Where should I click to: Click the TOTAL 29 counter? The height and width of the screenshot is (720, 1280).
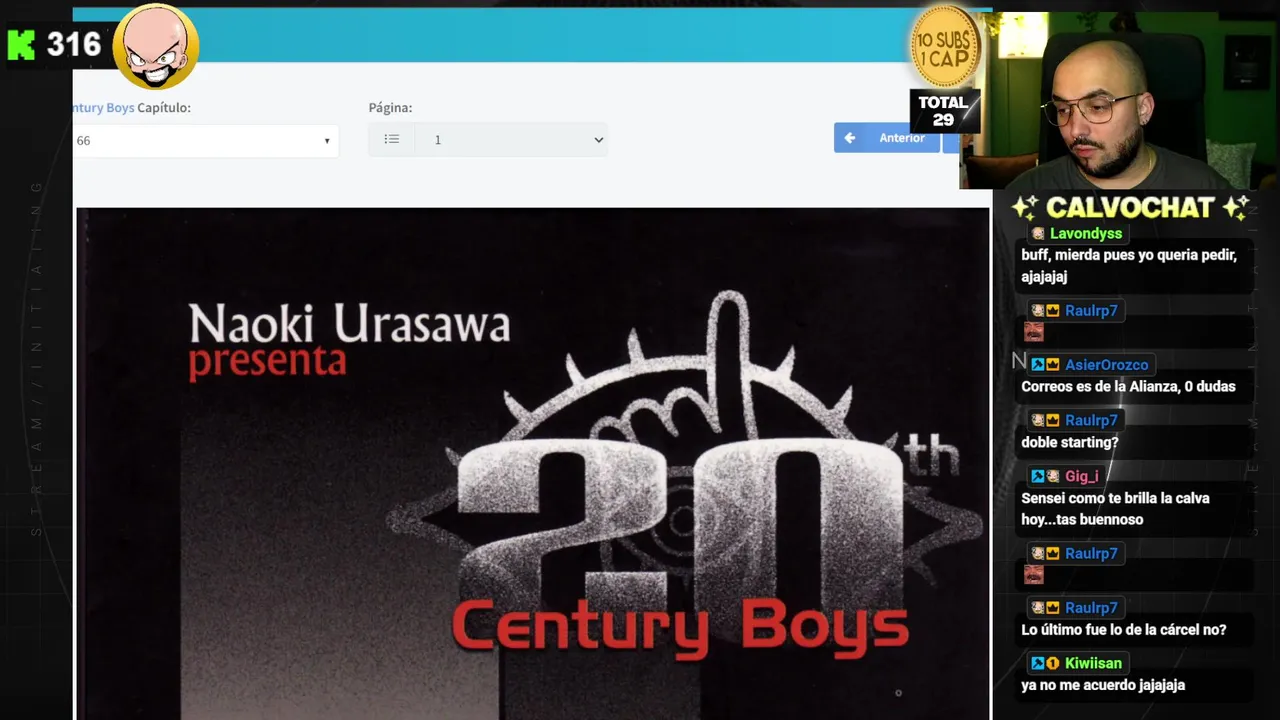943,111
